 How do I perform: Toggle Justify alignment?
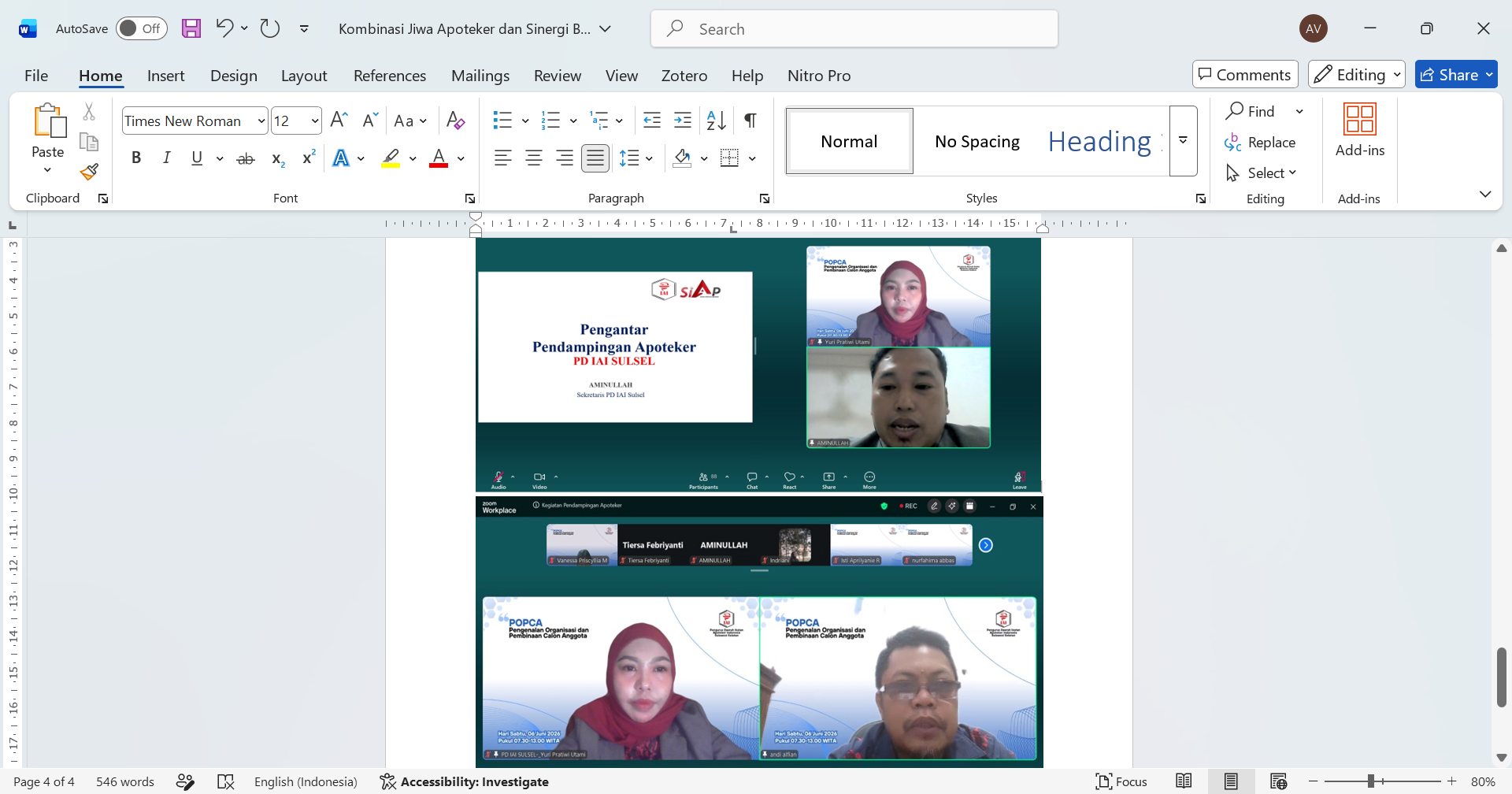[x=595, y=158]
